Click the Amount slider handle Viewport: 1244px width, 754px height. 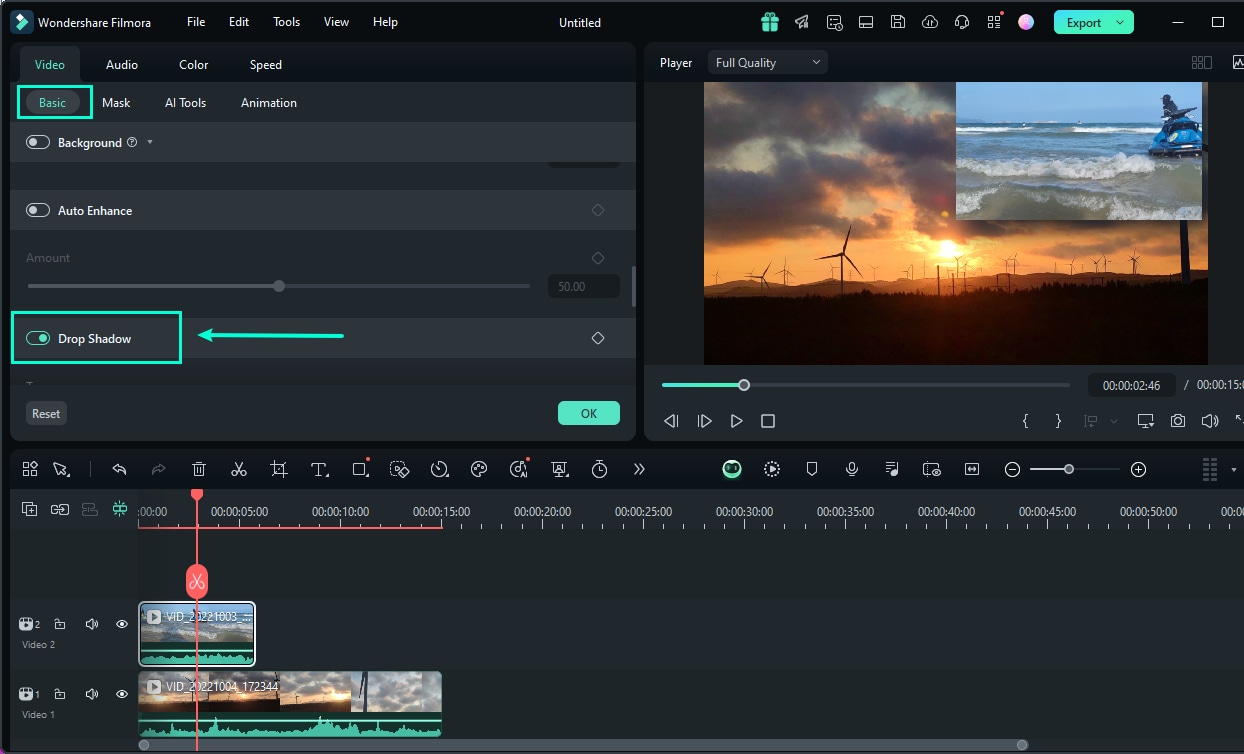point(279,286)
